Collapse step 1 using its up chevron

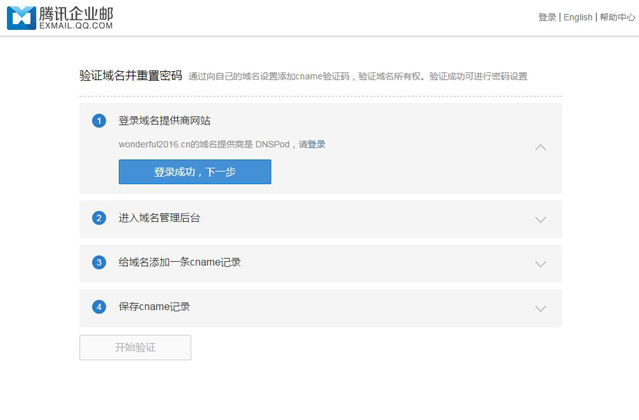click(540, 147)
